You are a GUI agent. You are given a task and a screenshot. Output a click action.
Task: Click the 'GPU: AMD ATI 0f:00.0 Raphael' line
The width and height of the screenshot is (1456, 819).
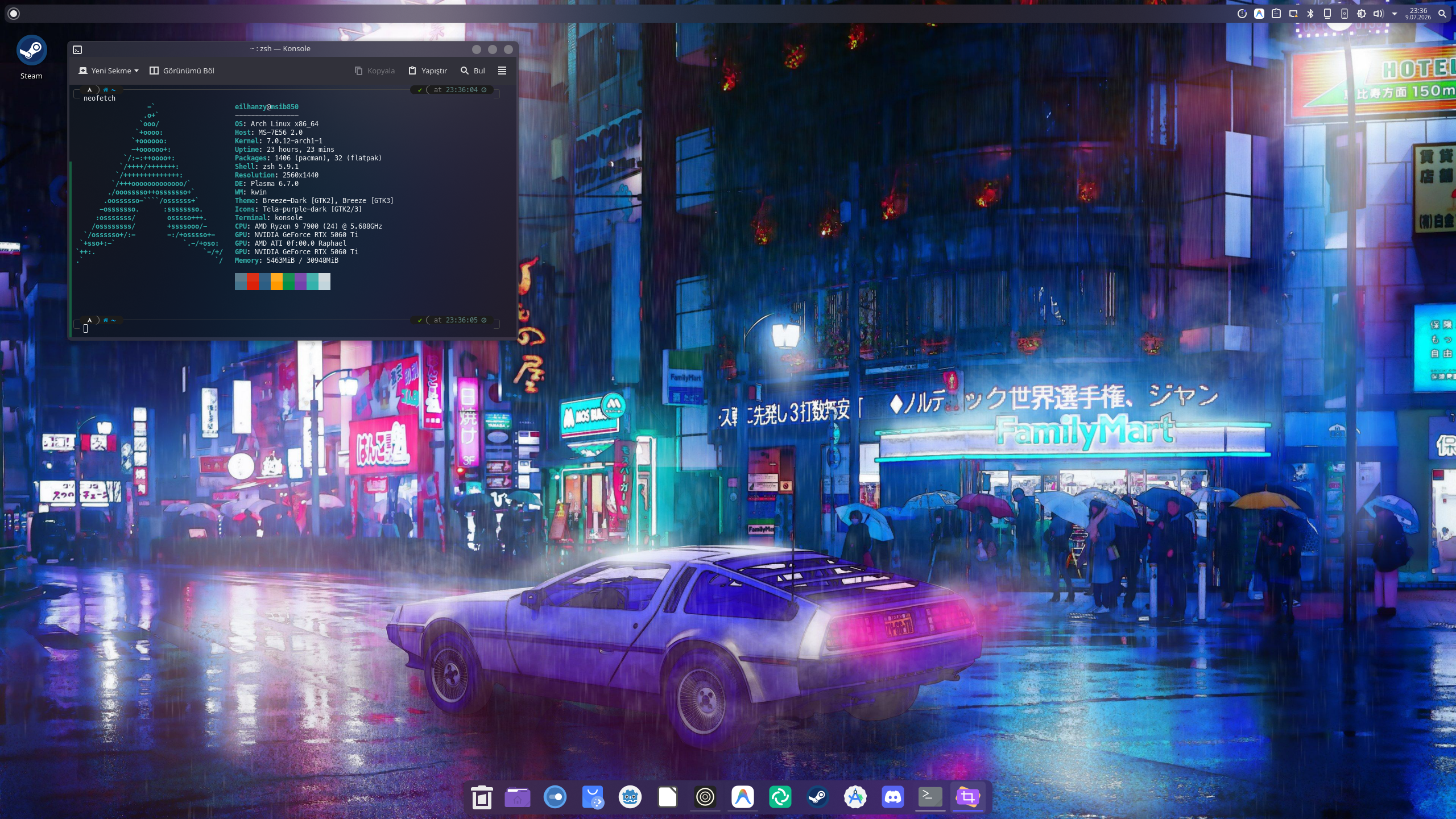click(291, 243)
